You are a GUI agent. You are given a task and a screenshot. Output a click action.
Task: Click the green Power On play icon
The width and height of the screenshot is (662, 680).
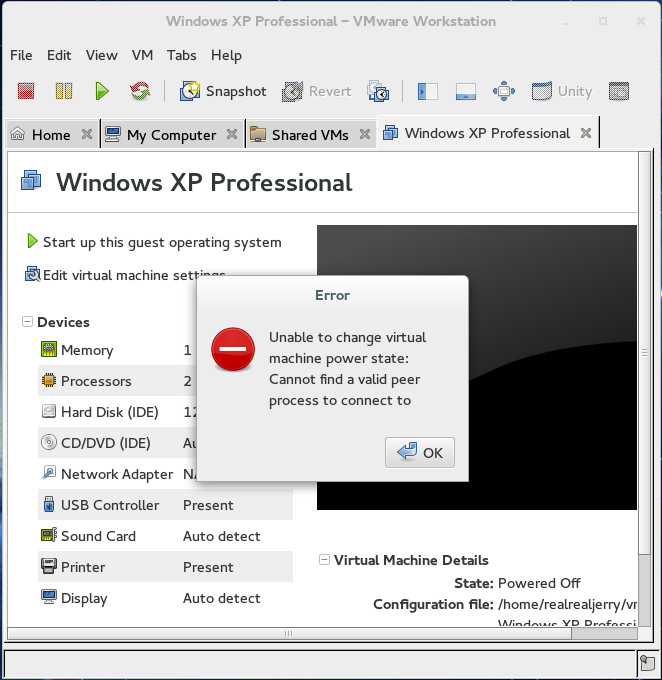coord(102,91)
